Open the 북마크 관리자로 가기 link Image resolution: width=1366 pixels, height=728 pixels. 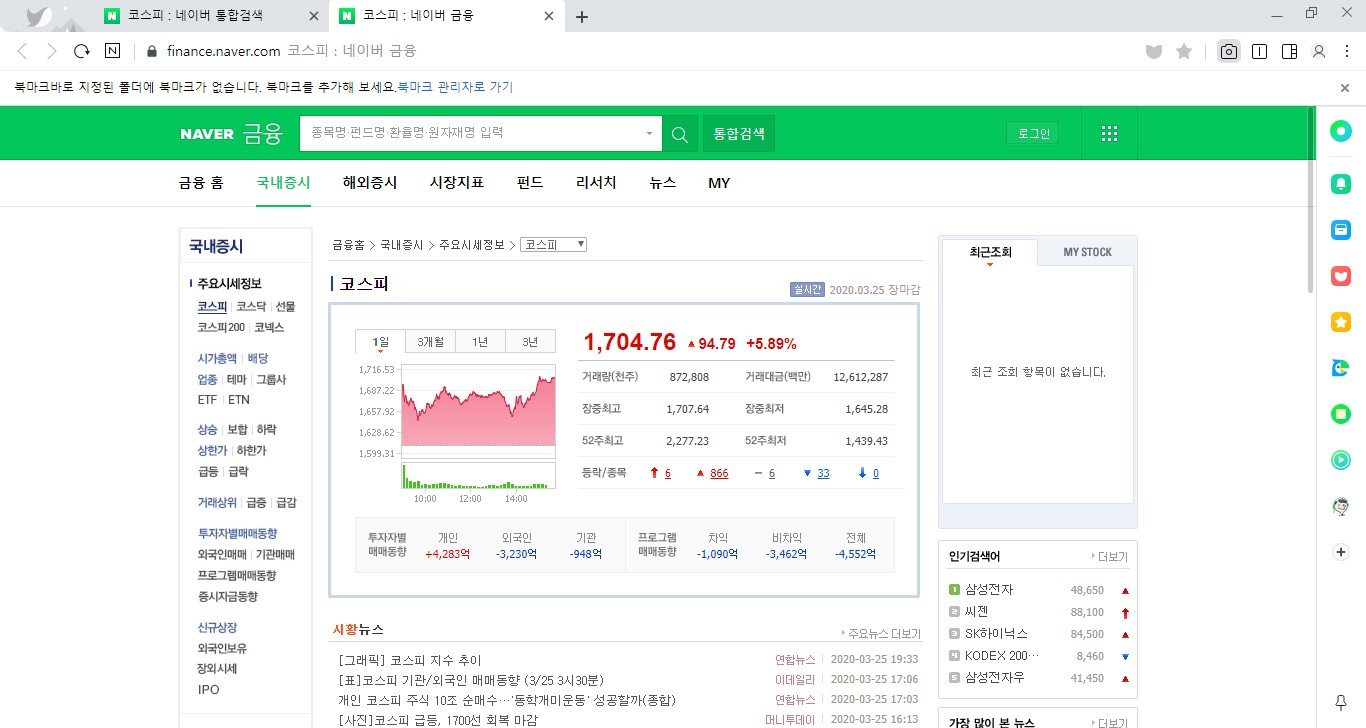coord(455,87)
